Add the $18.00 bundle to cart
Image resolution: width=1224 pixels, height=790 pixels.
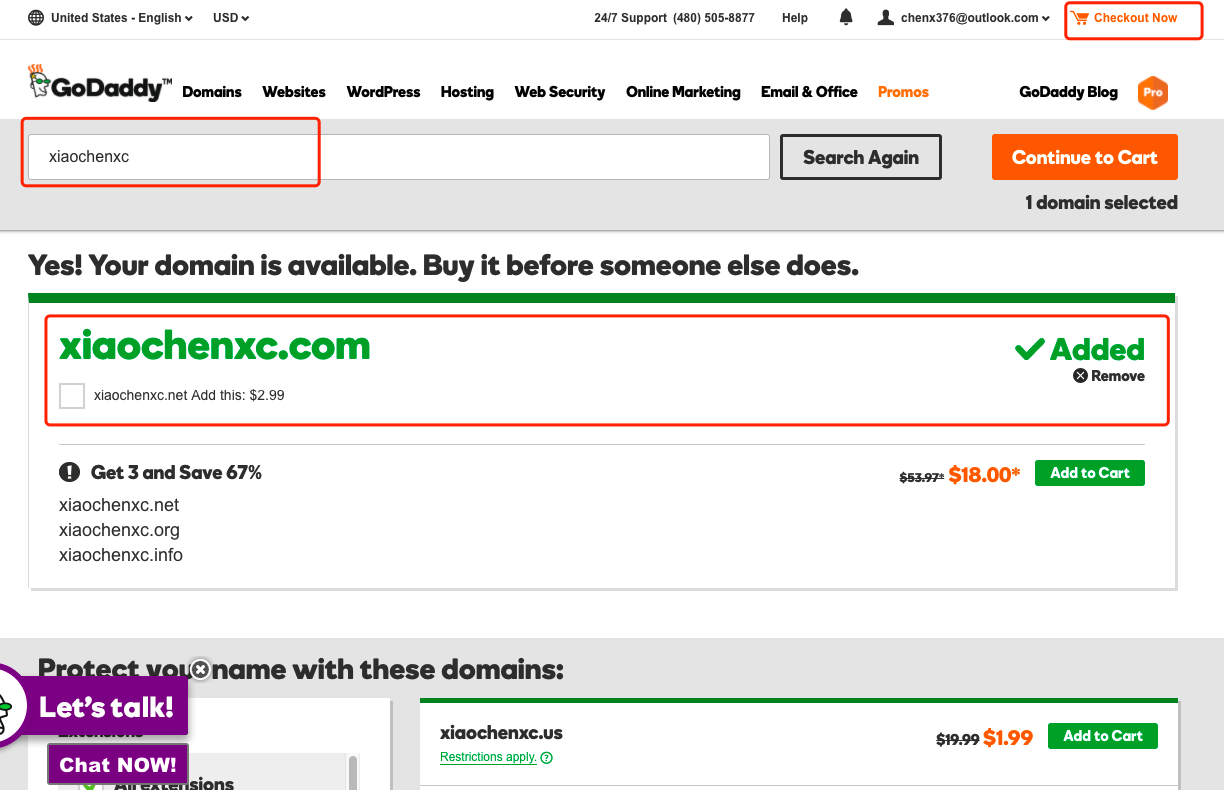(x=1090, y=473)
